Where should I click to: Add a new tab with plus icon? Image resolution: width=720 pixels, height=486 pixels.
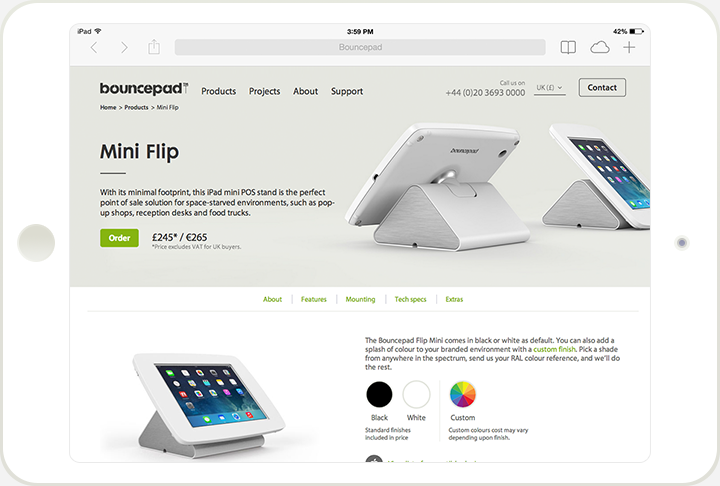click(629, 47)
